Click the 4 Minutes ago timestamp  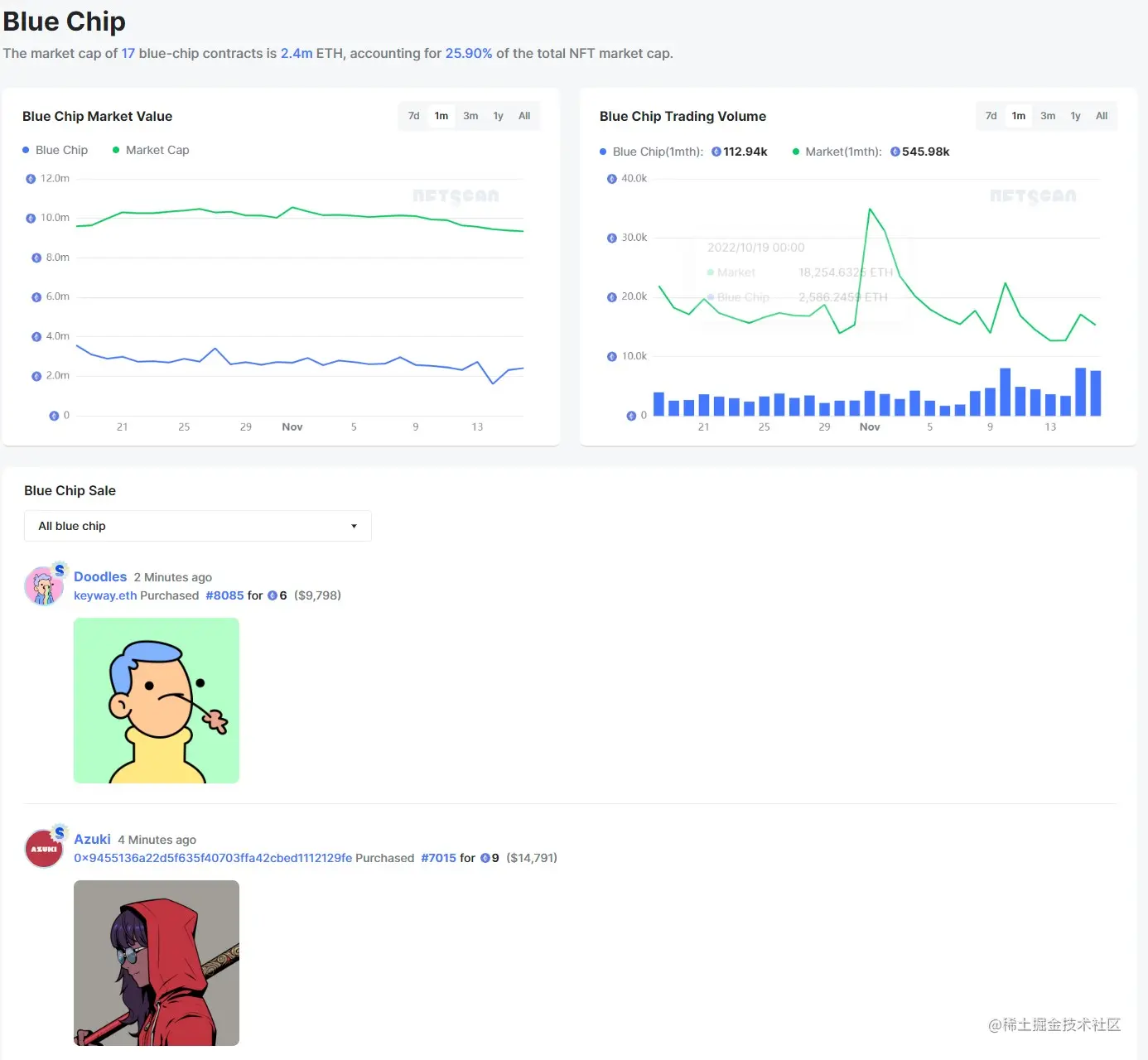click(x=157, y=840)
